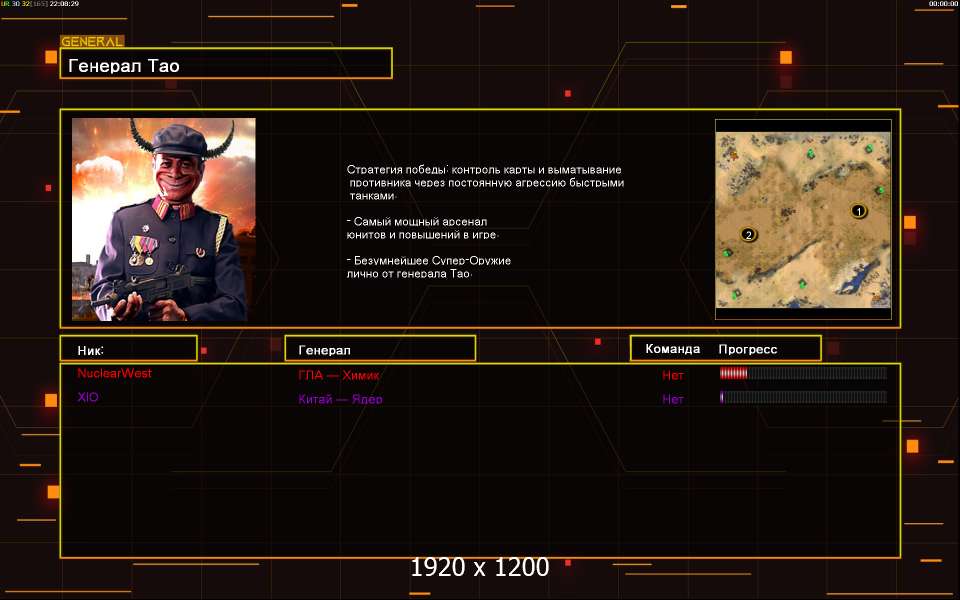Select player name XIO
960x600 pixels.
tap(88, 397)
